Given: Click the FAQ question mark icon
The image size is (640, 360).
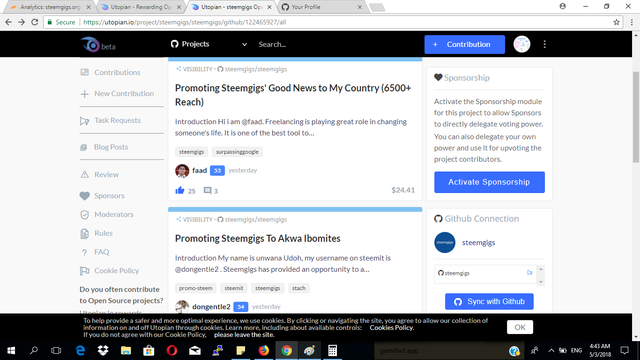Looking at the screenshot, I should tap(84, 252).
